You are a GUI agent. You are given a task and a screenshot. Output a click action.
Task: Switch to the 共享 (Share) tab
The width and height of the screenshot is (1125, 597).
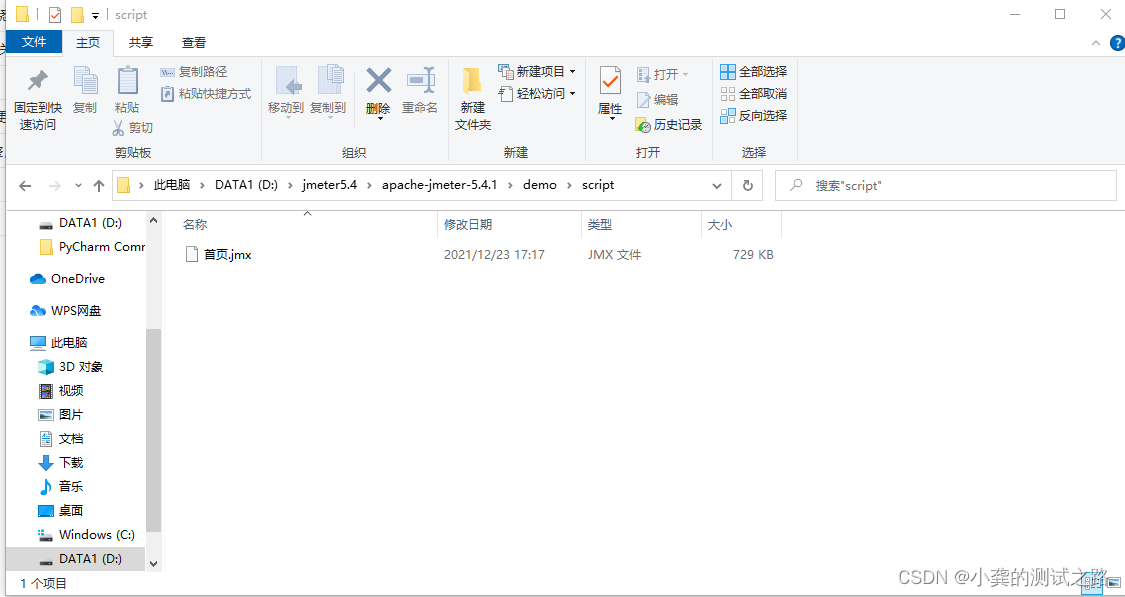coord(140,42)
